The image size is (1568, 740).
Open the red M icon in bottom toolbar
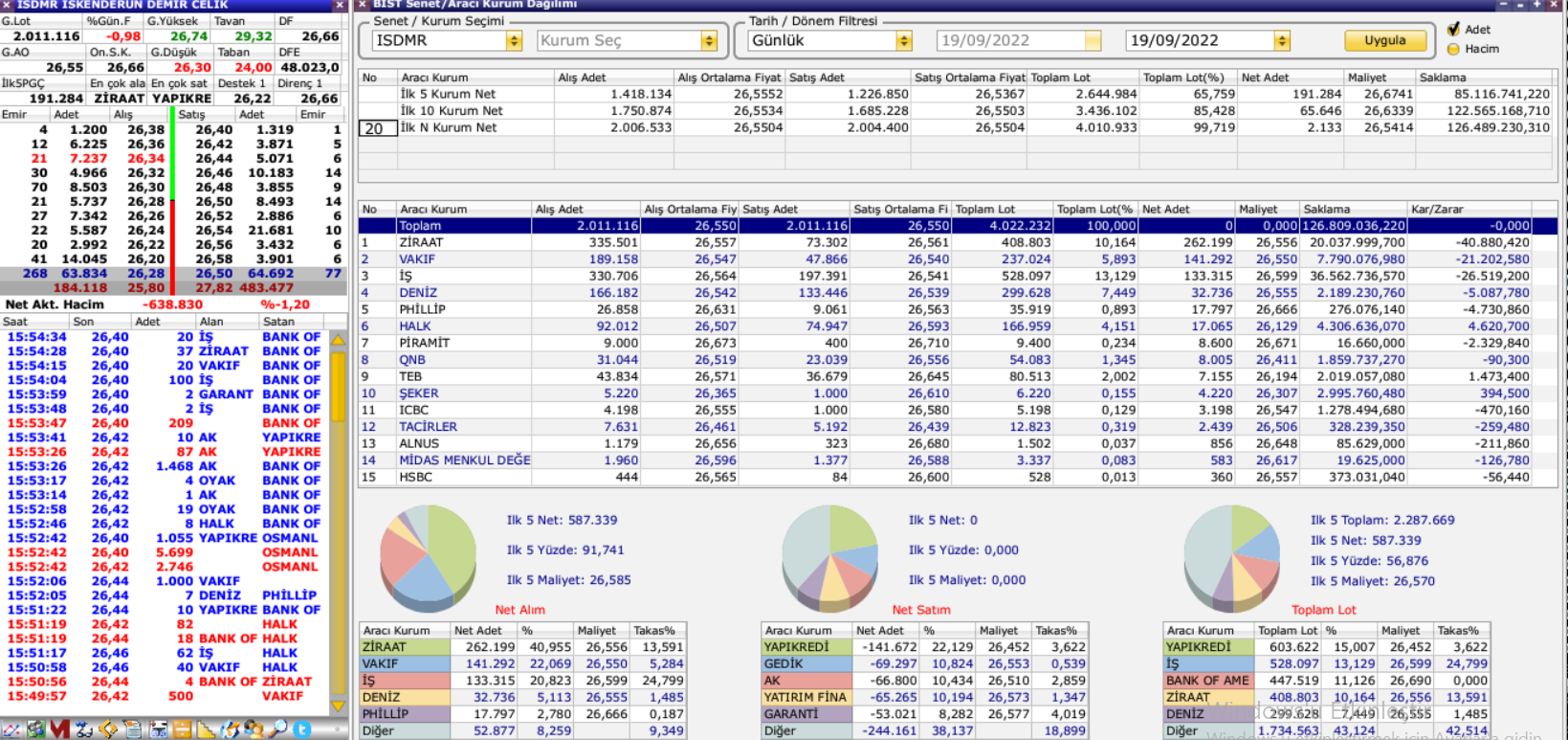click(60, 729)
